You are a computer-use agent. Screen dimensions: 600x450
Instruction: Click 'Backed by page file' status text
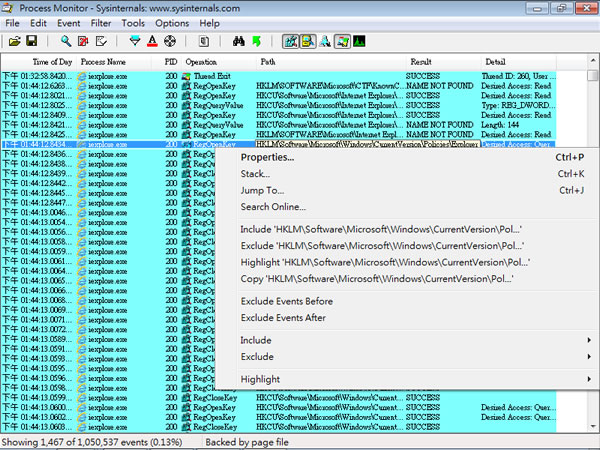point(247,442)
